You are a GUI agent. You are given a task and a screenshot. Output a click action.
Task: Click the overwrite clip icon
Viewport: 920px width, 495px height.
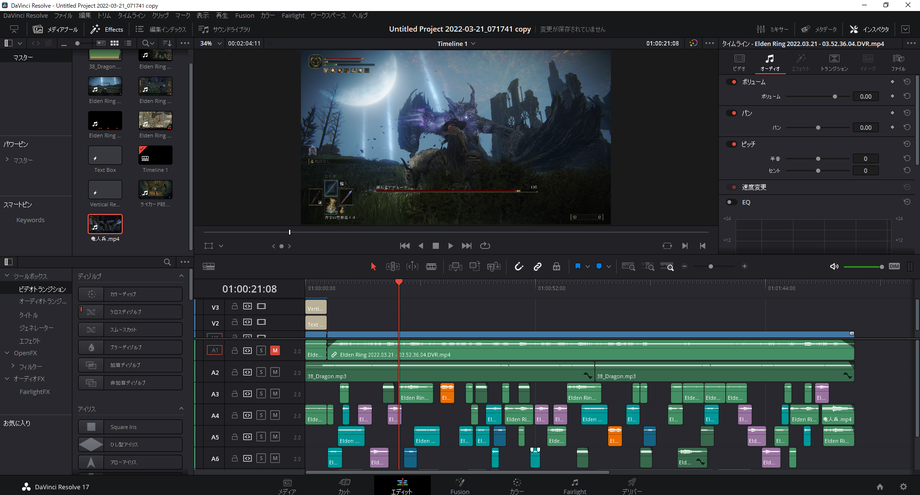(475, 266)
